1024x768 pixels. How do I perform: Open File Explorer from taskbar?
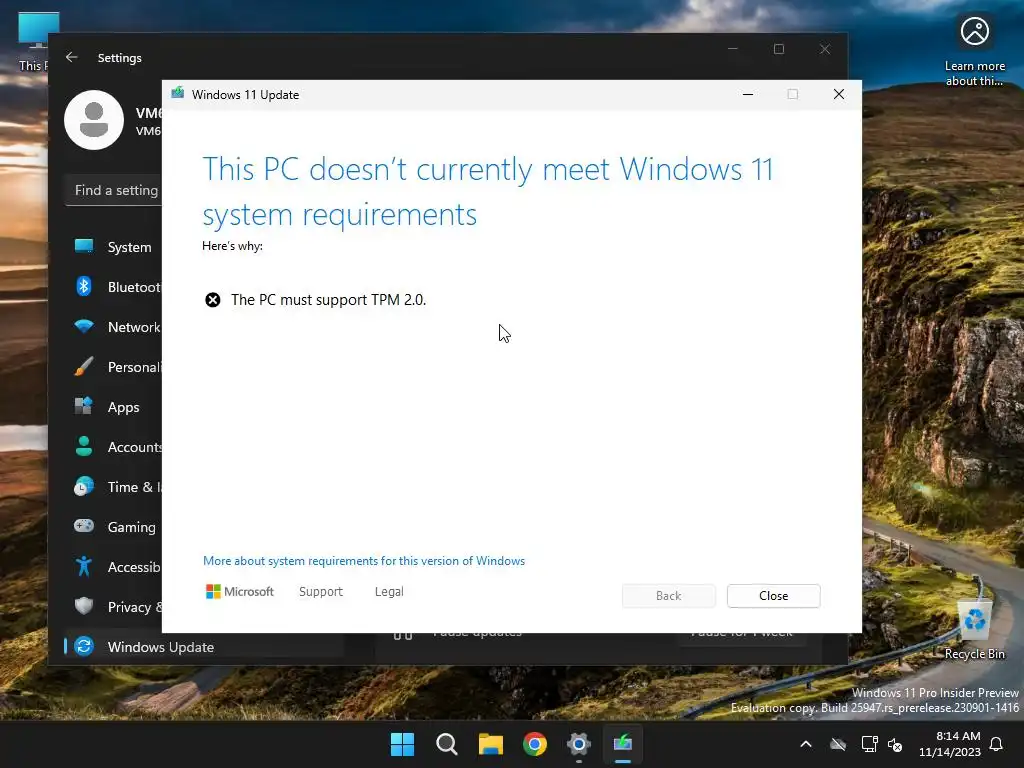pyautogui.click(x=490, y=744)
